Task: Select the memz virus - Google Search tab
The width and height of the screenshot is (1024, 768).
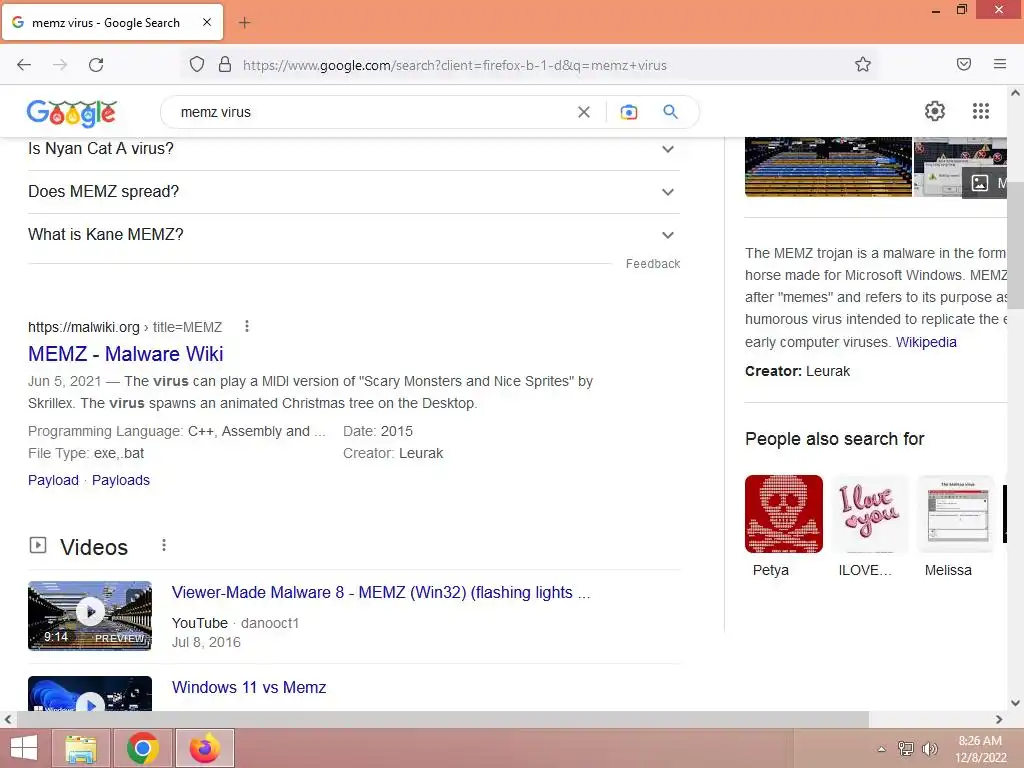Action: 112,22
